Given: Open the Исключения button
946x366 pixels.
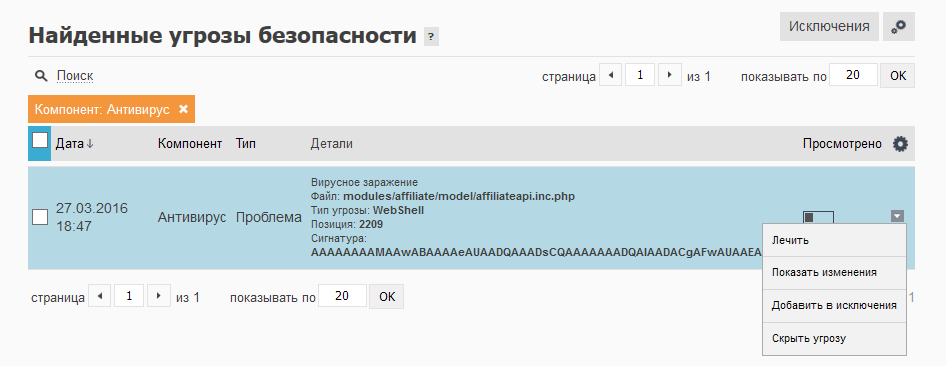Looking at the screenshot, I should pyautogui.click(x=829, y=27).
